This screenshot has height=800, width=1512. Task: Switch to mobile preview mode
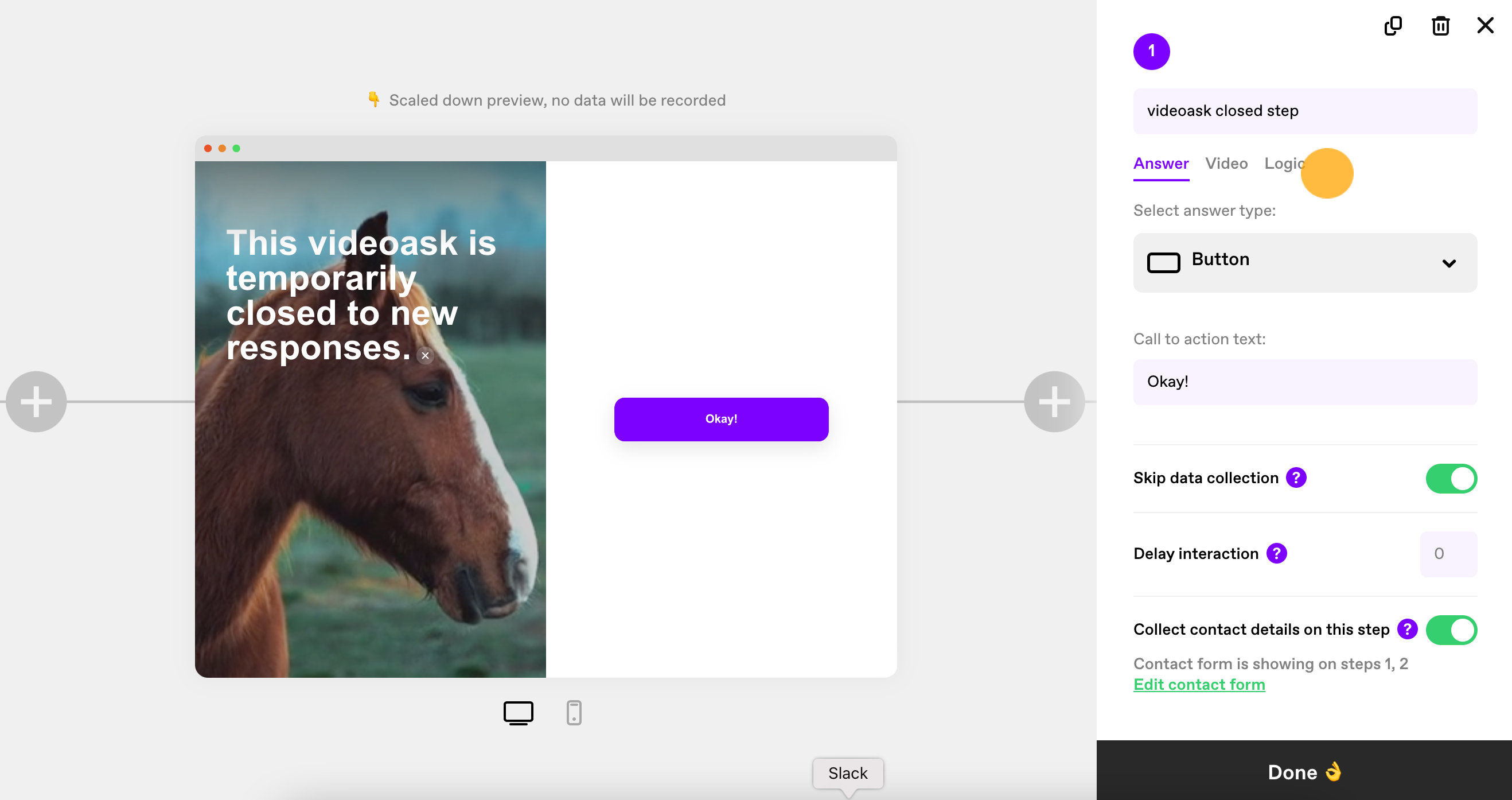(x=574, y=713)
